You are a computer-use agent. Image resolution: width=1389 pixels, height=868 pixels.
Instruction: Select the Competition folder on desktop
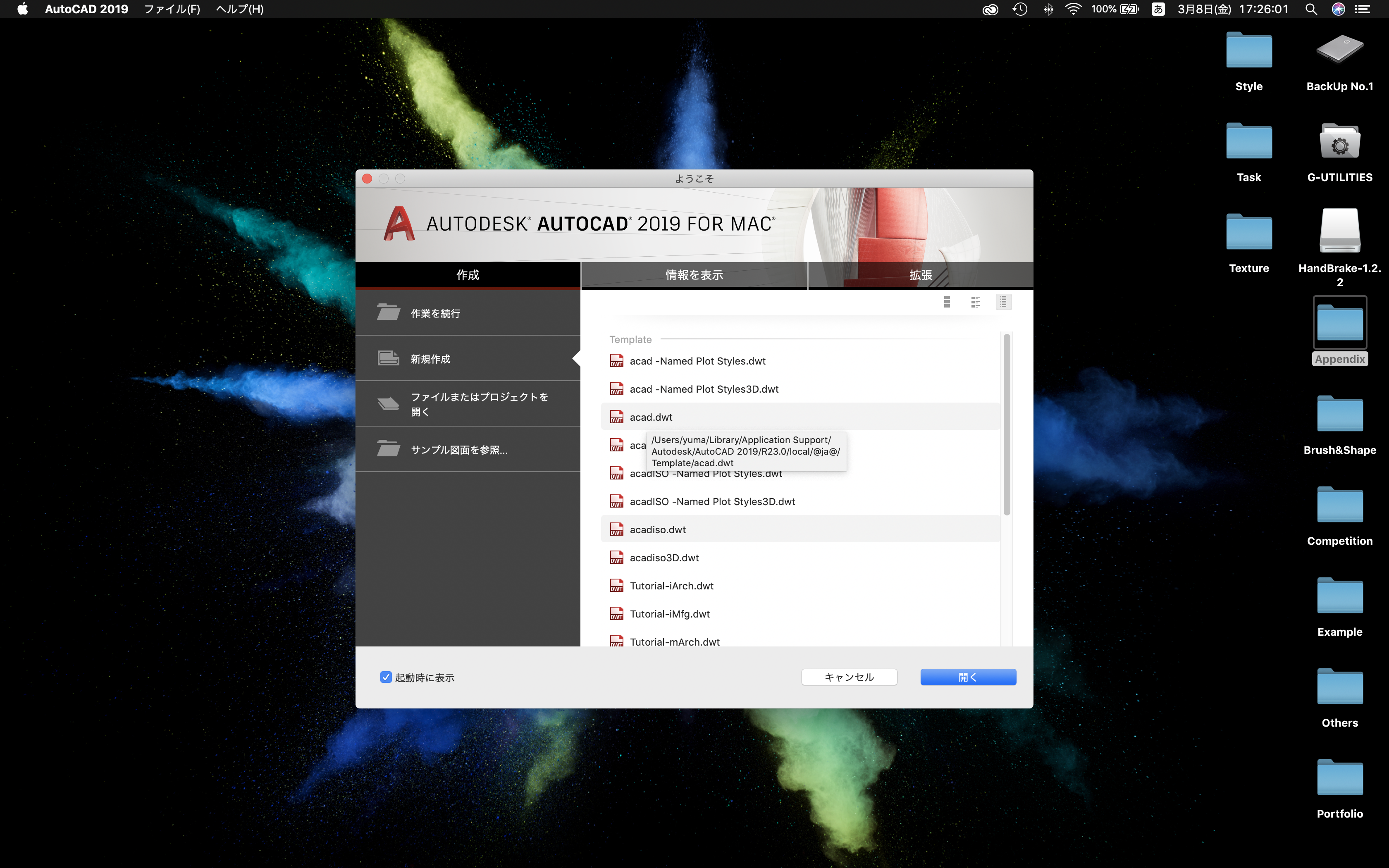click(1340, 505)
